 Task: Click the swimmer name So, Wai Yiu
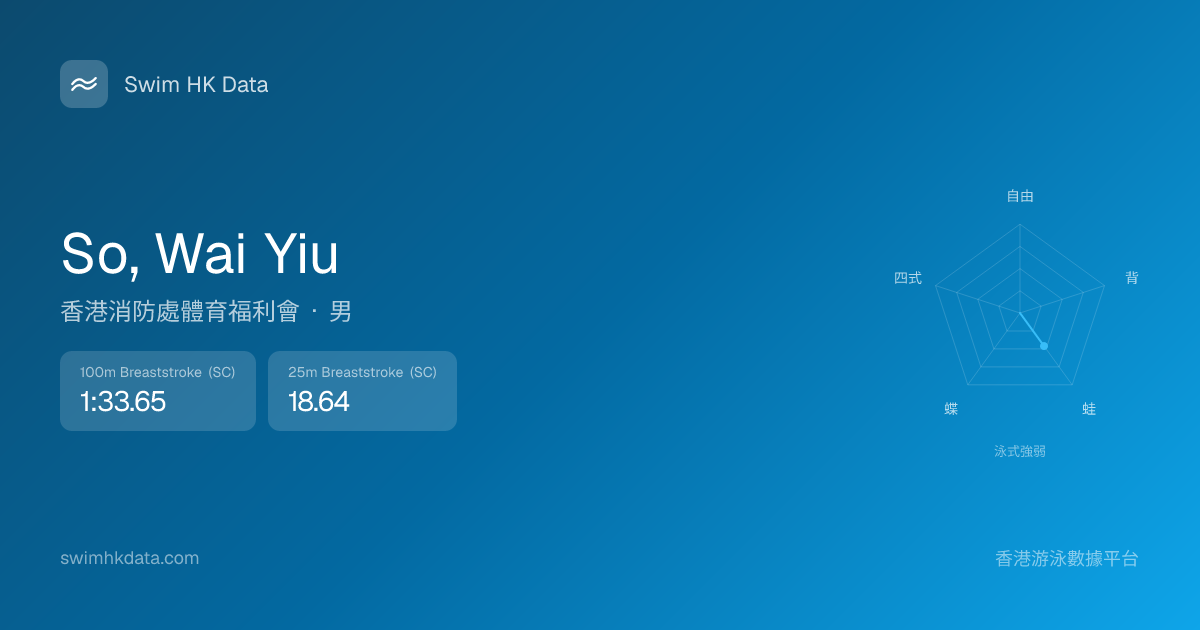pyautogui.click(x=200, y=254)
